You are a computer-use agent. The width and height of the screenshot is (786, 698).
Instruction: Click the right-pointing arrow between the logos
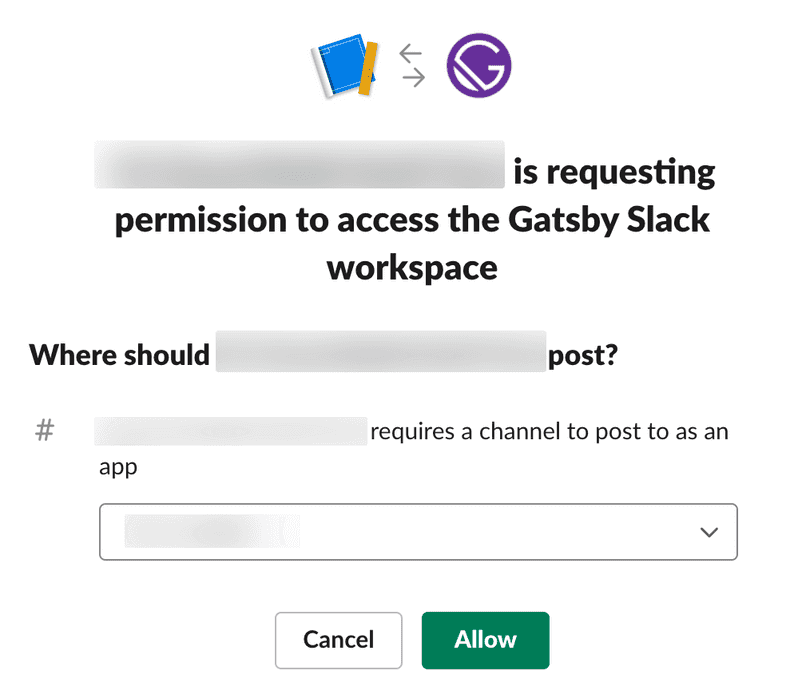(412, 78)
